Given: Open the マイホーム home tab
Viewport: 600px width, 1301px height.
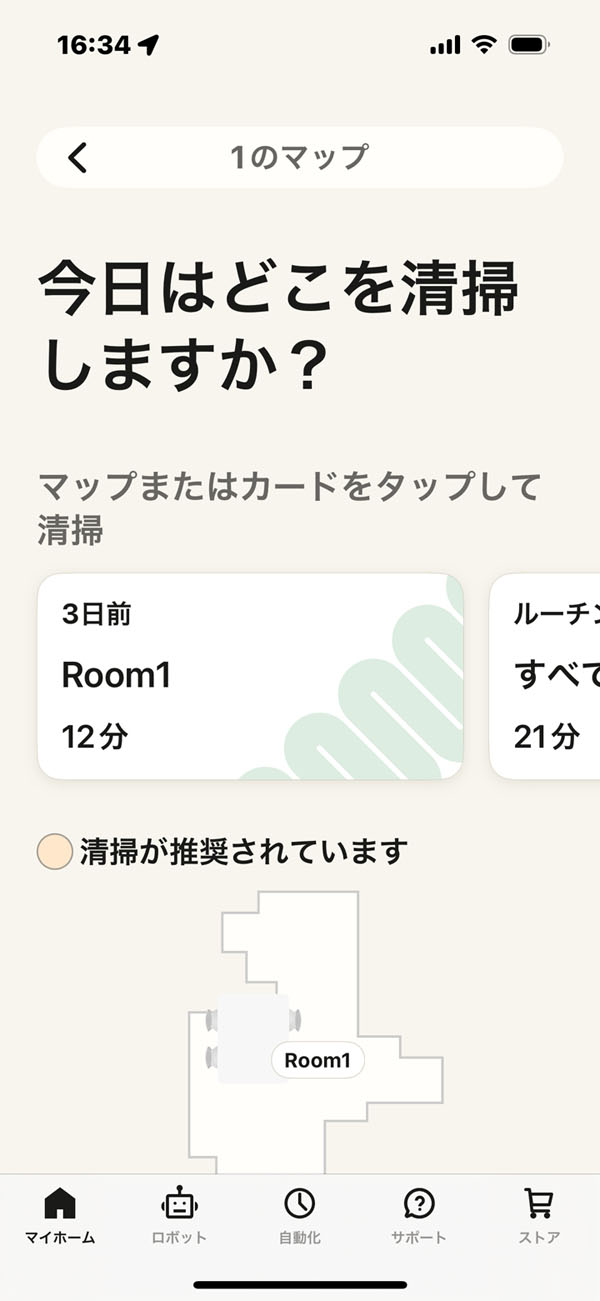Looking at the screenshot, I should pos(60,1214).
